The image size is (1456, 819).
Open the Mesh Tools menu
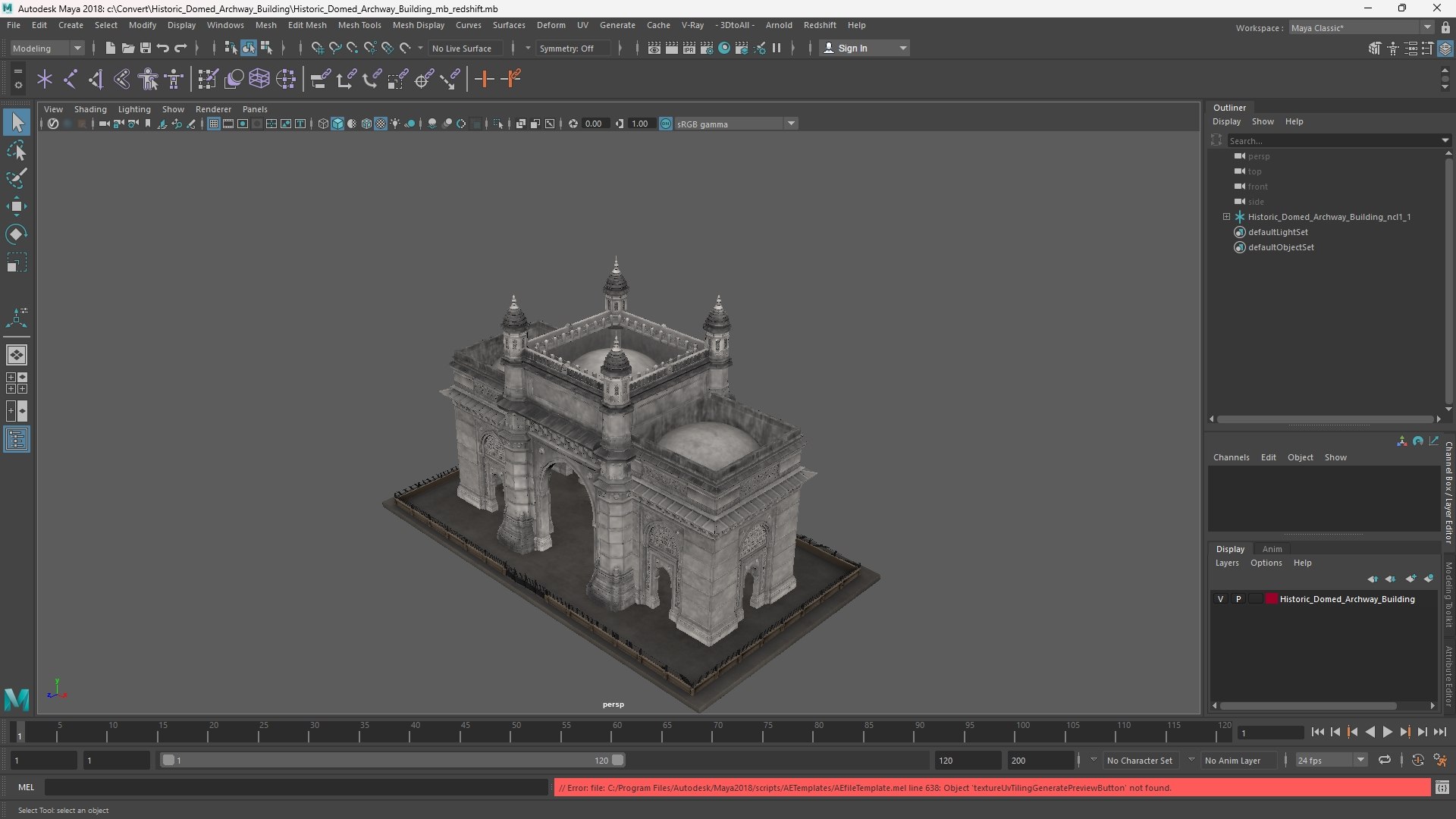359,25
